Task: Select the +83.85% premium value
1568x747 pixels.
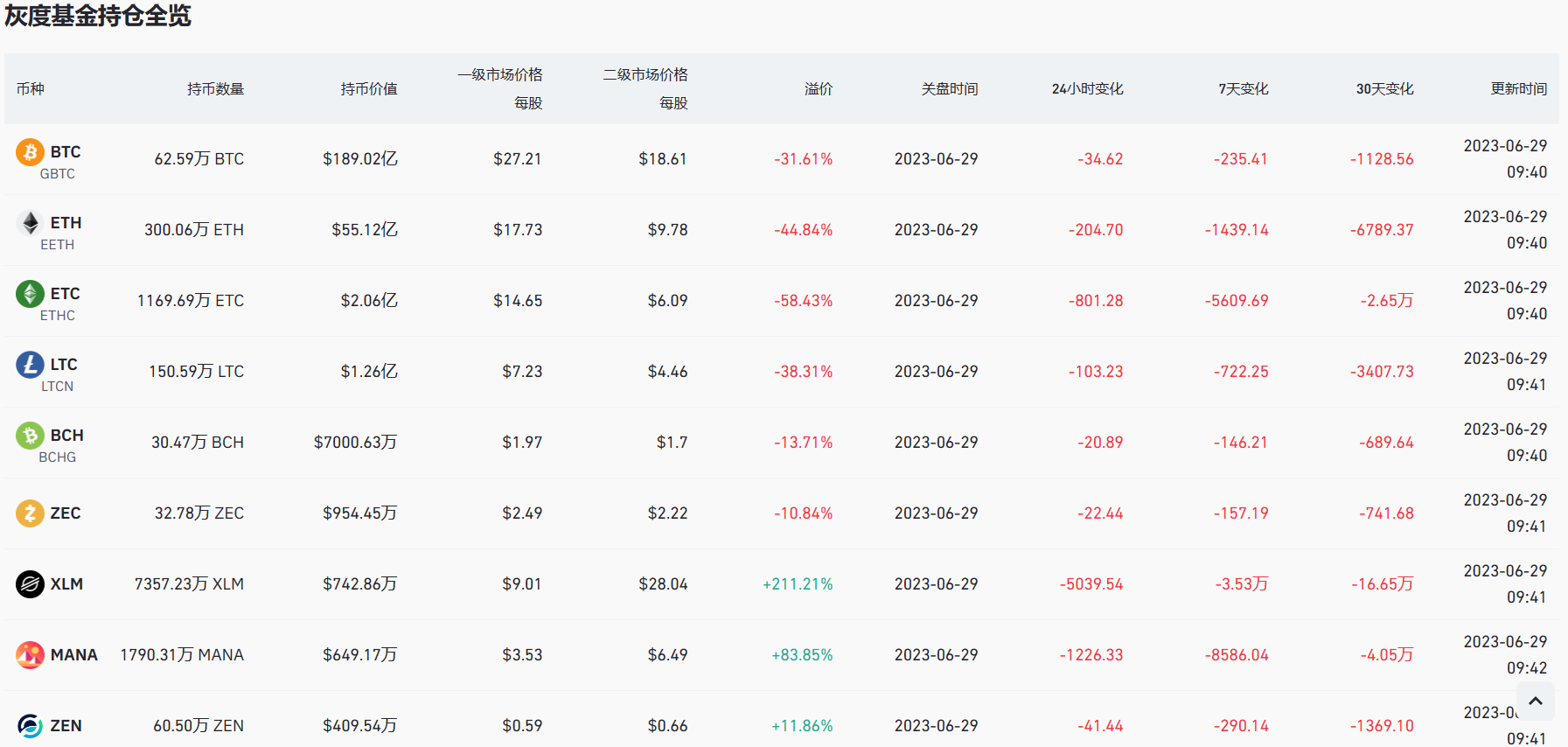Action: tap(802, 655)
